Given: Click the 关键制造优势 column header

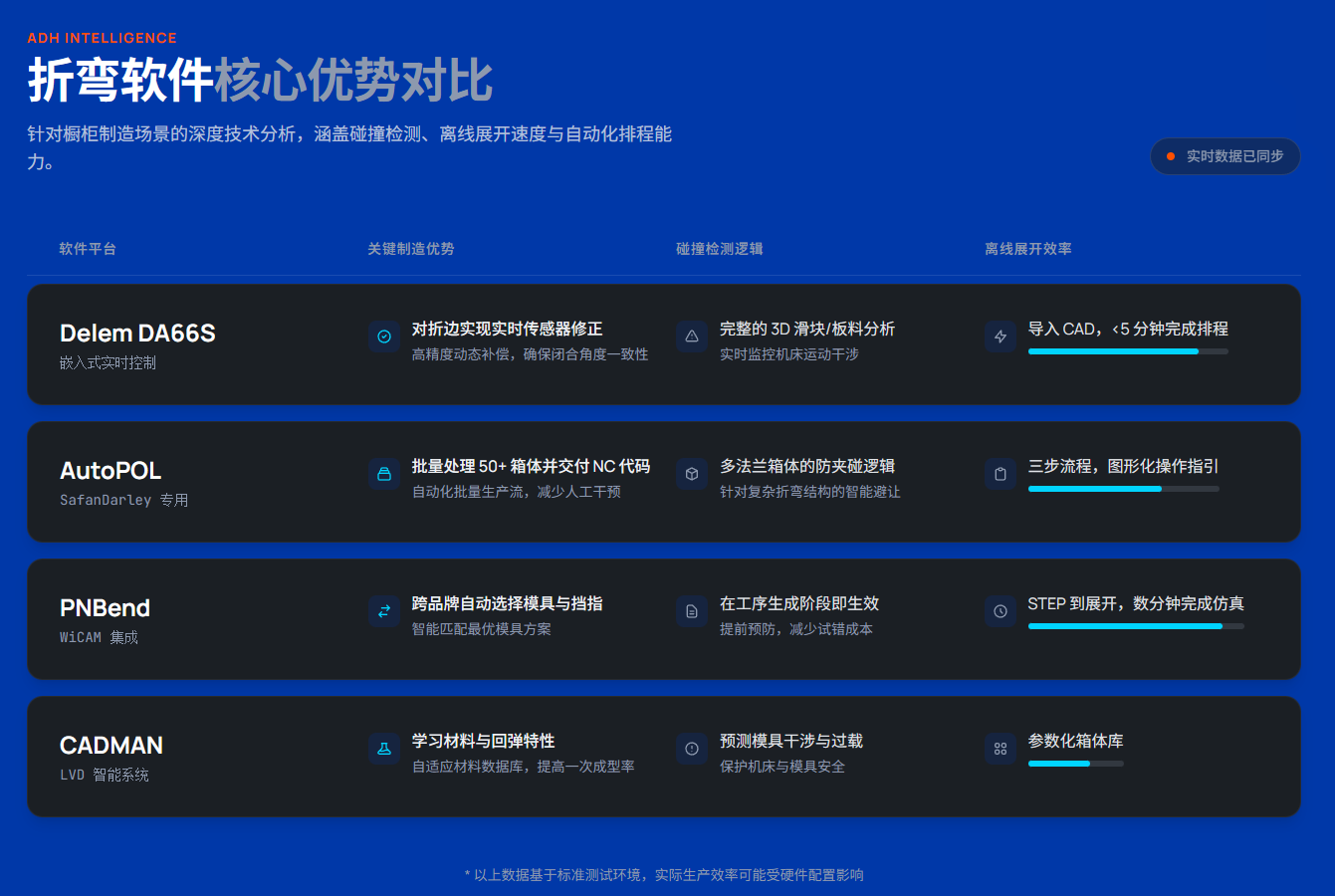Looking at the screenshot, I should [x=411, y=249].
